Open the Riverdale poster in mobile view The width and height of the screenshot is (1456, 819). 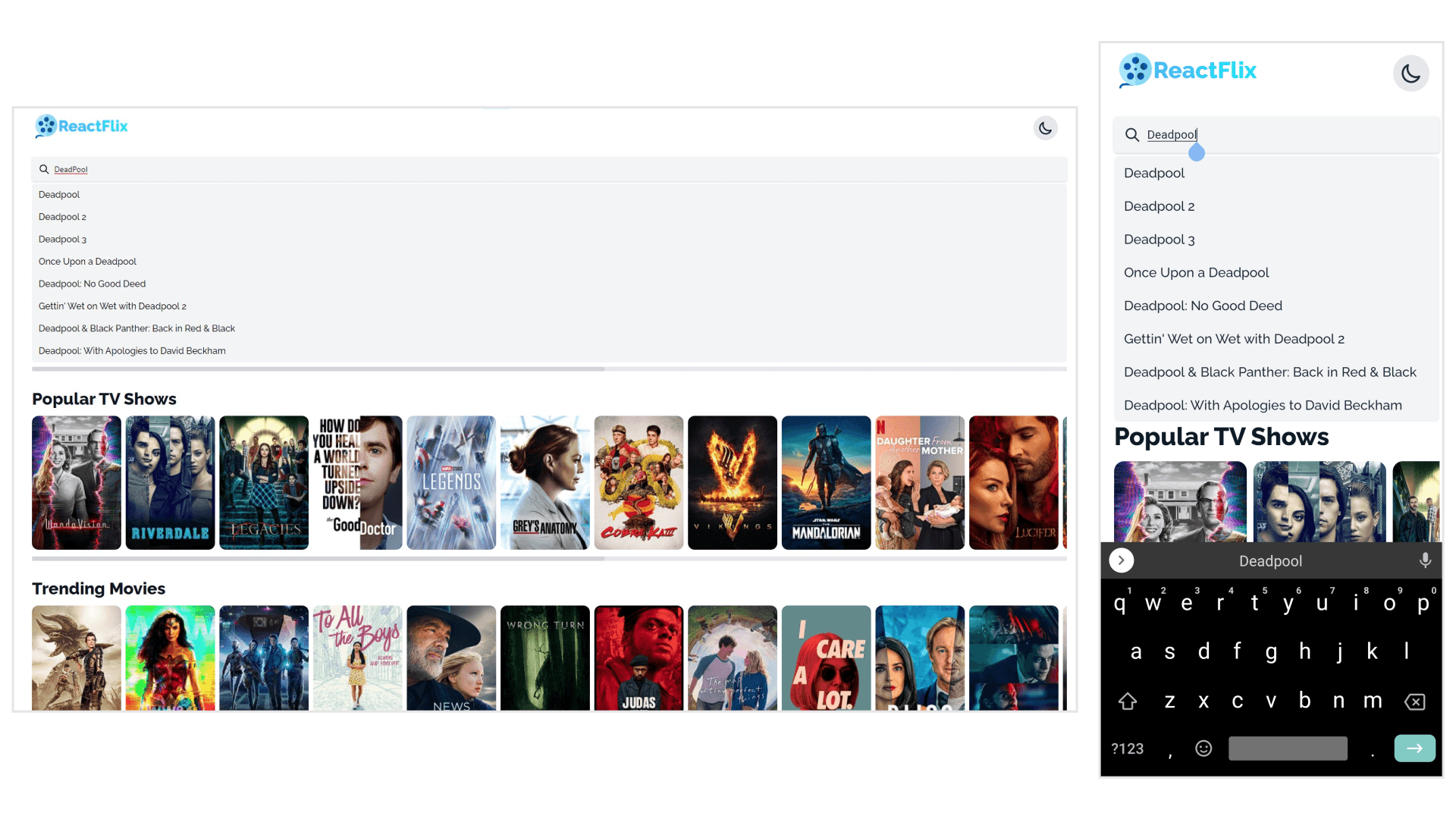click(1319, 501)
